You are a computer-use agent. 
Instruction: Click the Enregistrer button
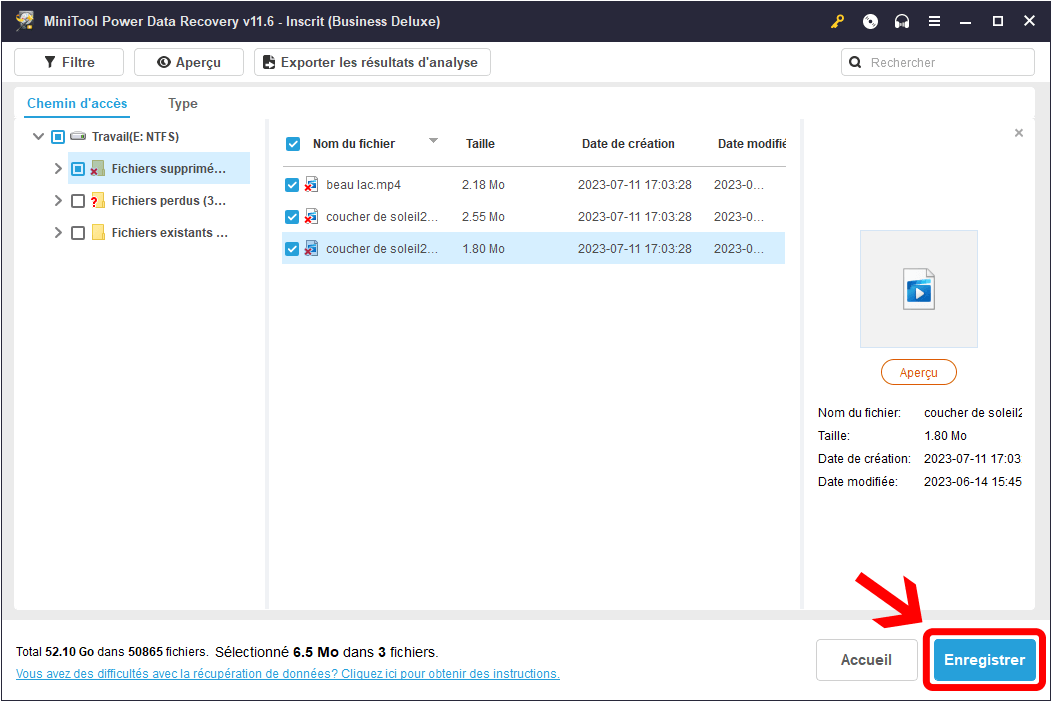(x=984, y=660)
